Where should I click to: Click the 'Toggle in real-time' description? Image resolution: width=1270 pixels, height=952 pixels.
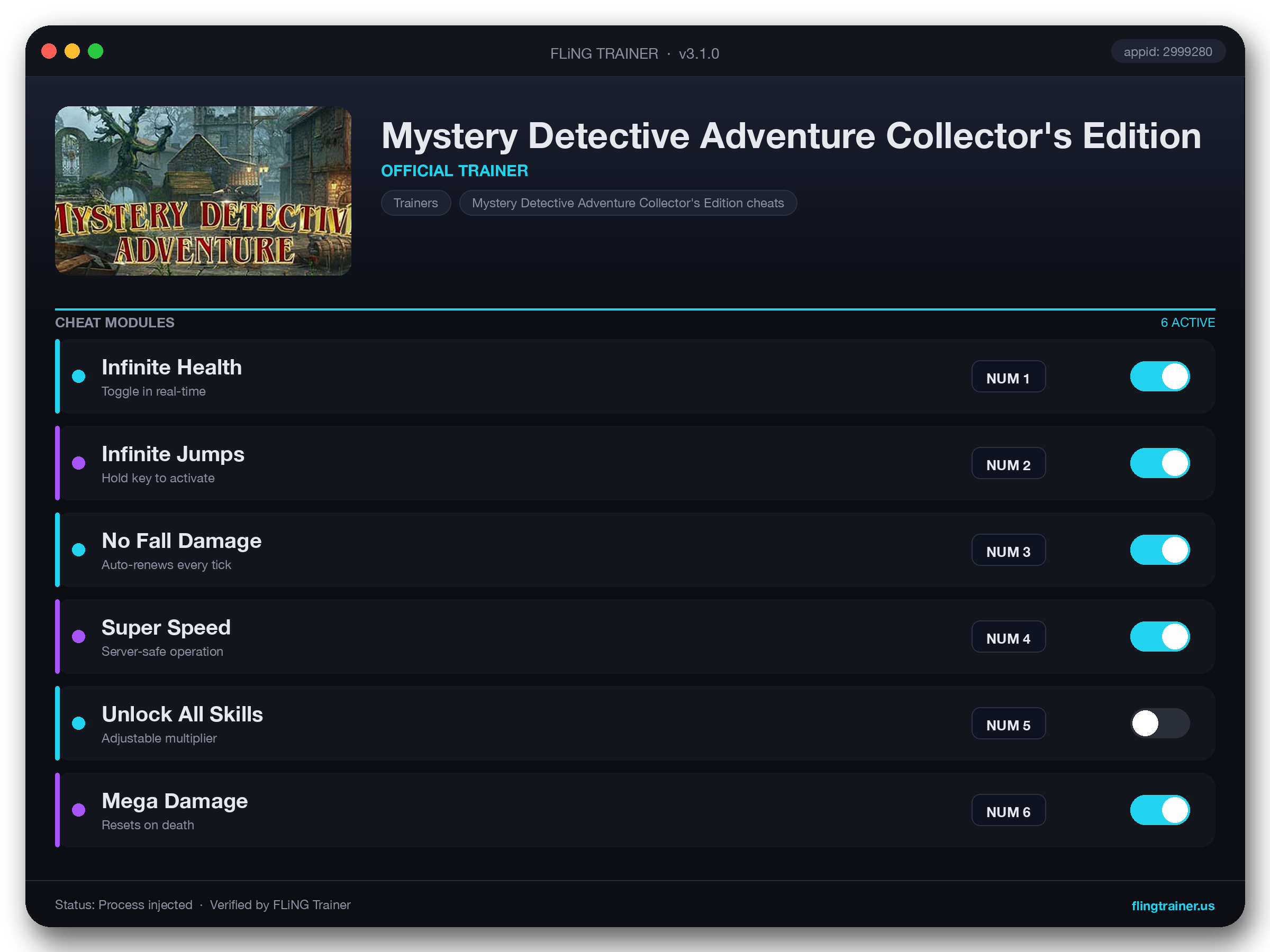tap(153, 391)
